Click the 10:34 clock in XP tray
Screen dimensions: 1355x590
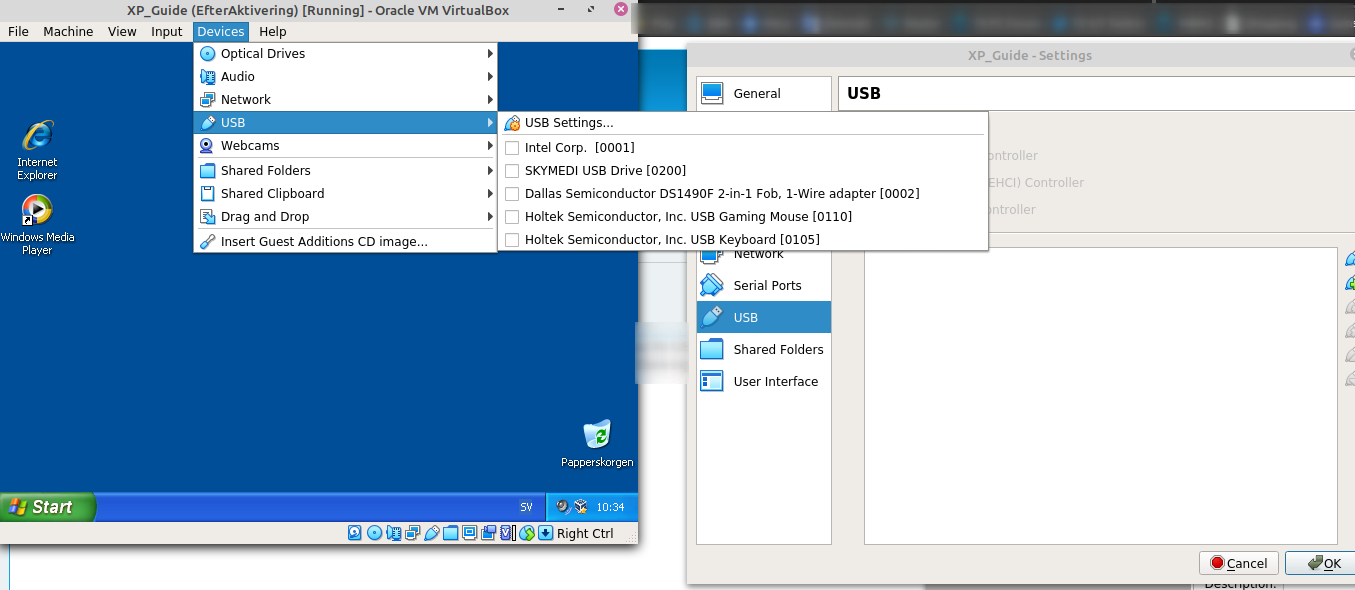[610, 507]
